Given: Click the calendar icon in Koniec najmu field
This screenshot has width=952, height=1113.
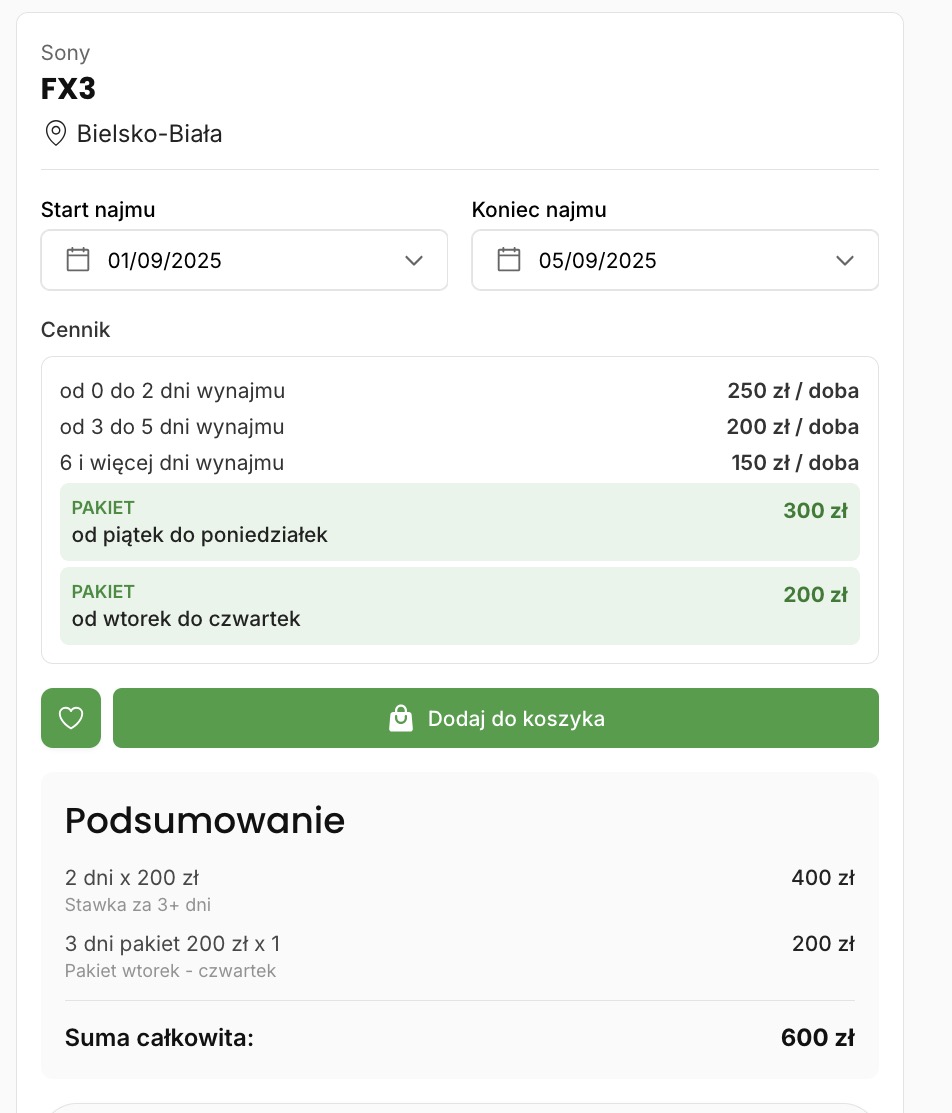Looking at the screenshot, I should pyautogui.click(x=509, y=260).
